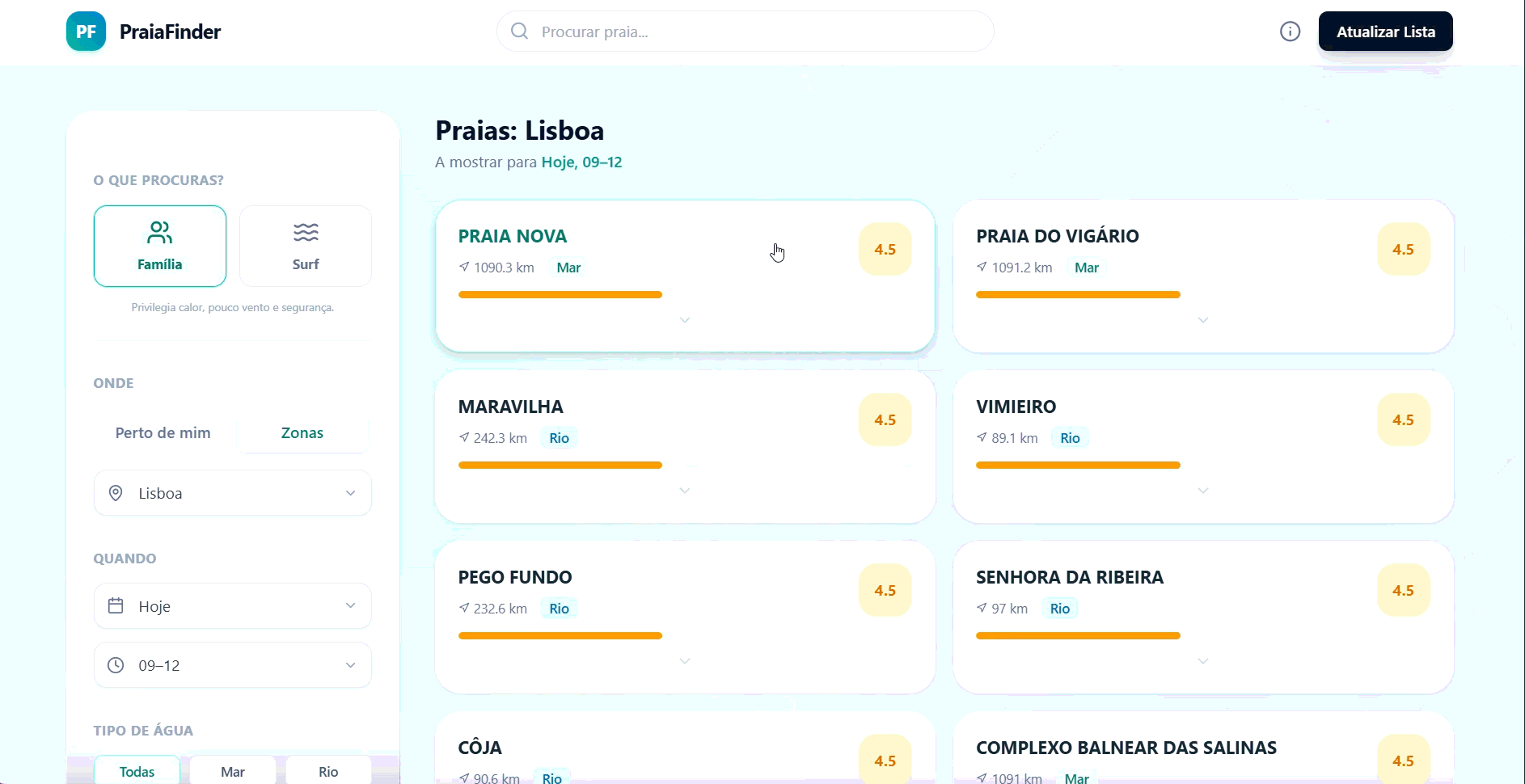Open the Hoje day dropdown
The width and height of the screenshot is (1525, 784).
click(x=233, y=606)
